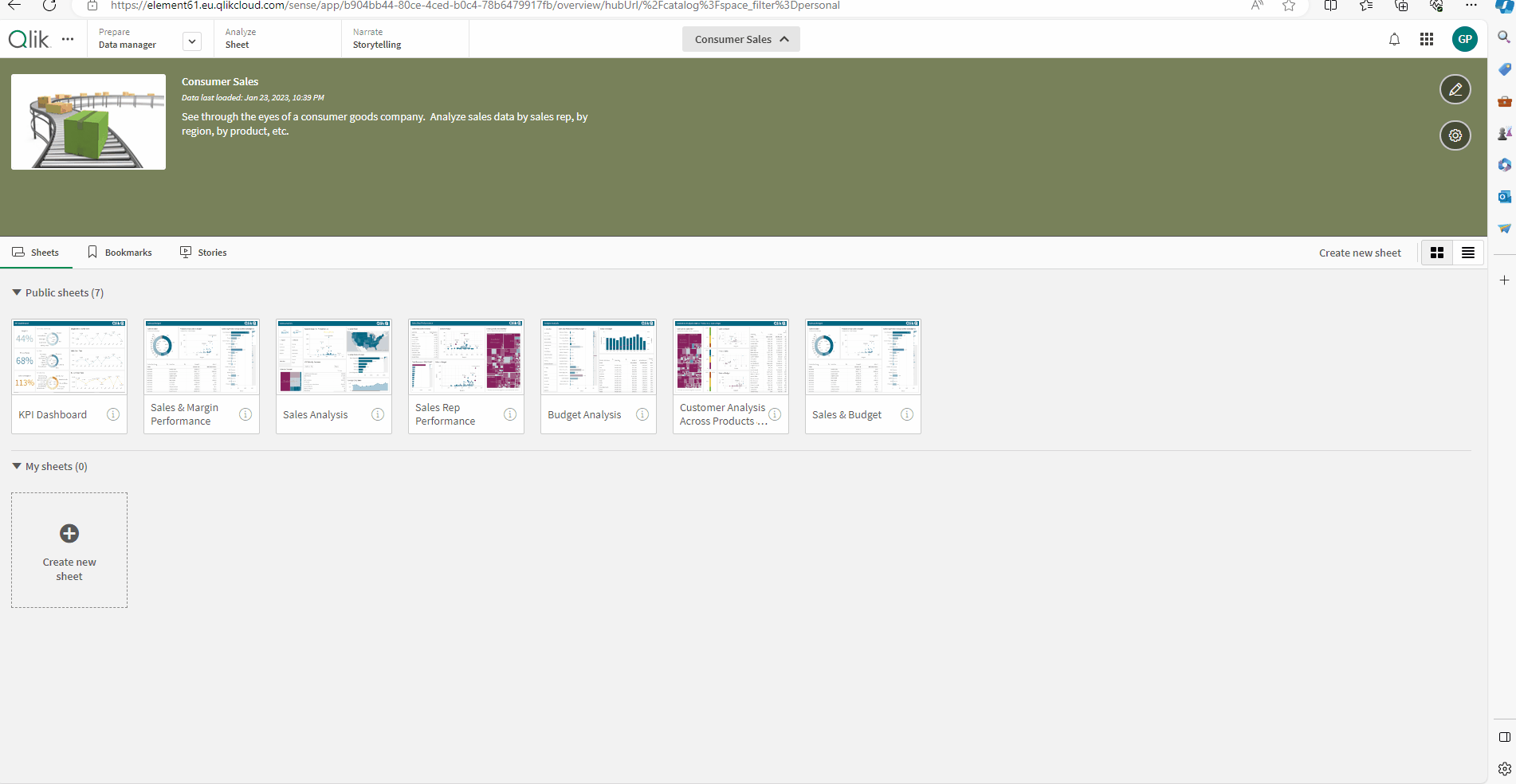Switch to the Bookmarks tab
1516x784 pixels.
pos(120,253)
